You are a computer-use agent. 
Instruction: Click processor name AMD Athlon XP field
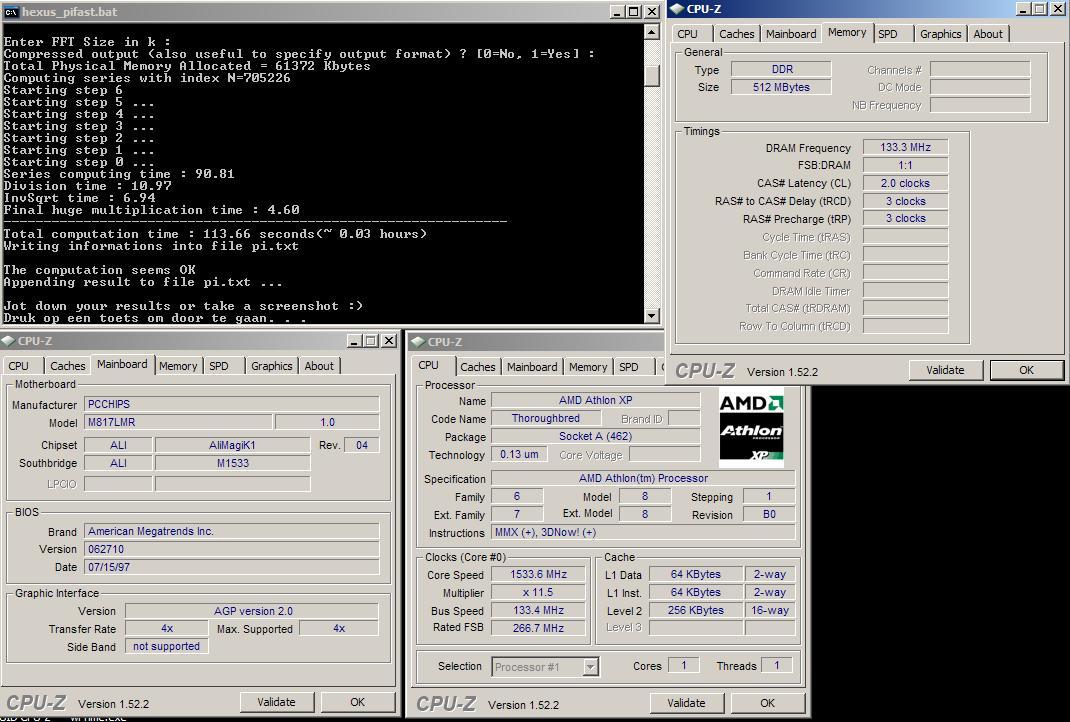(x=596, y=401)
